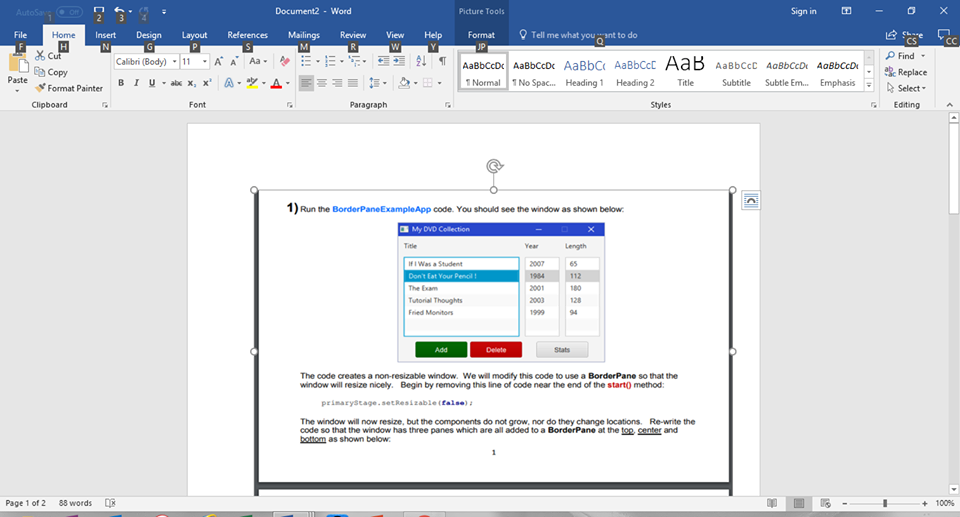Click the 88 words count

tap(75, 503)
